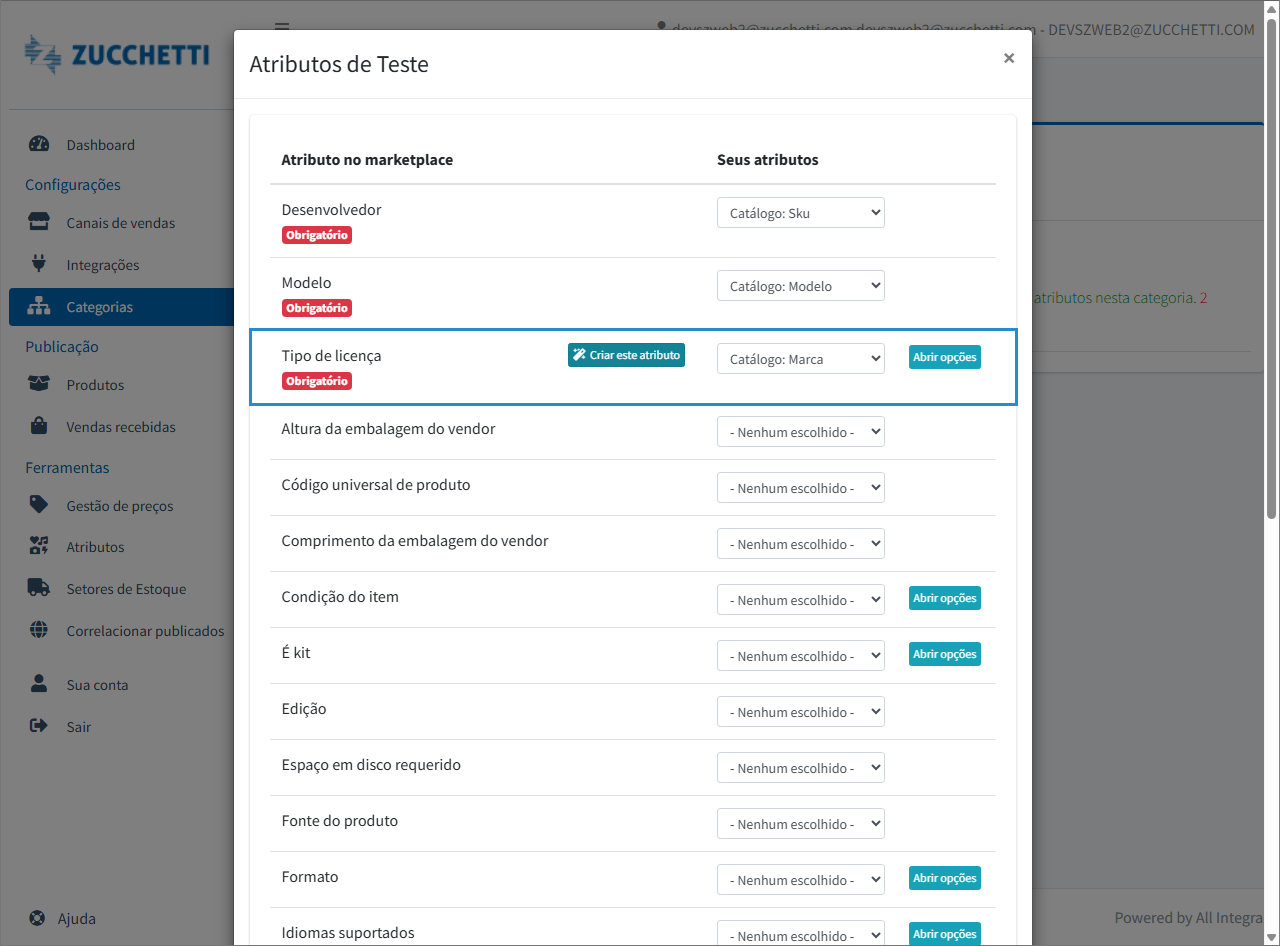Go to Sua conta in sidebar
This screenshot has height=946, width=1280.
coord(97,685)
